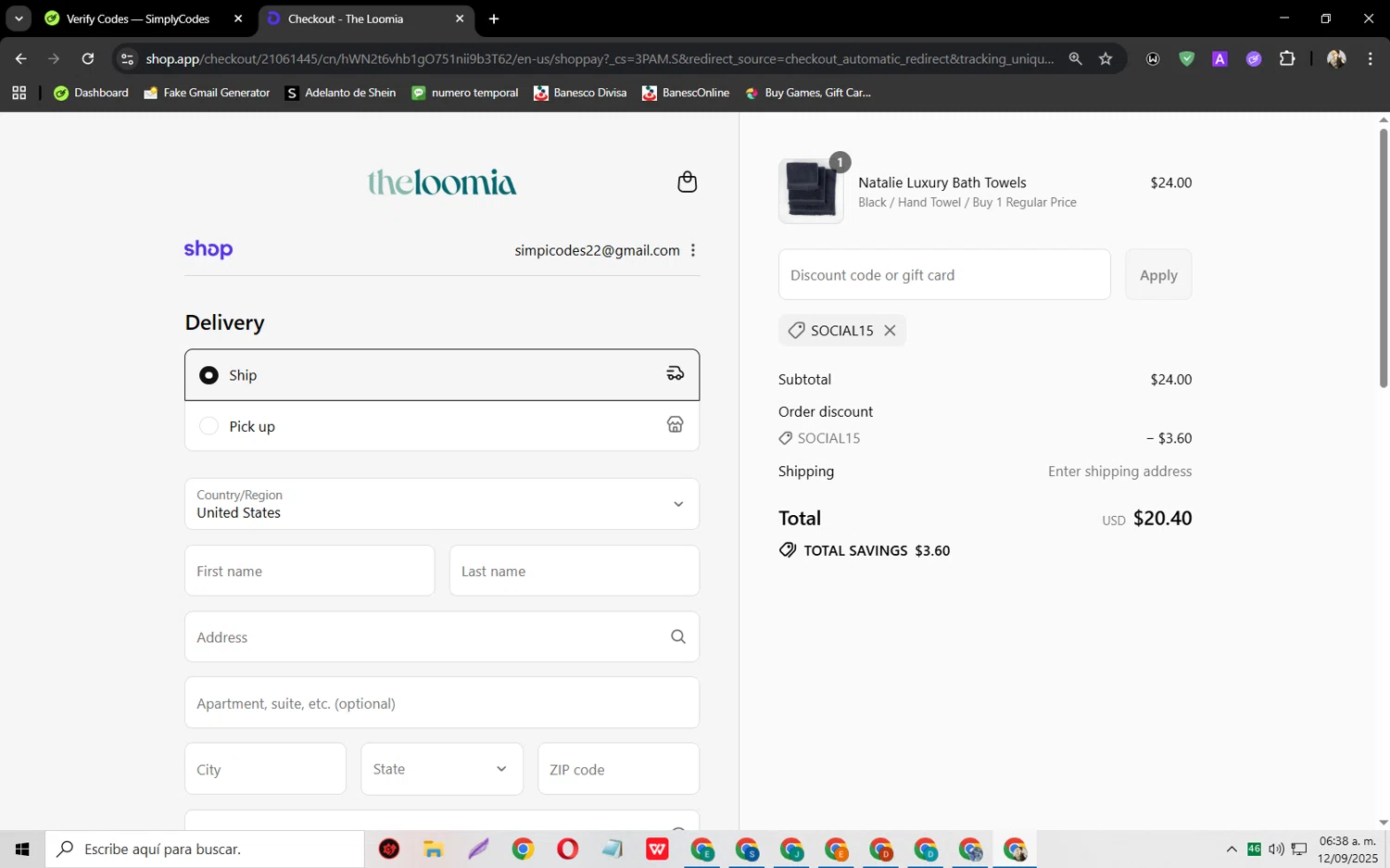Viewport: 1390px width, 868px height.
Task: Focus the Discount code or gift card field
Action: 944,275
